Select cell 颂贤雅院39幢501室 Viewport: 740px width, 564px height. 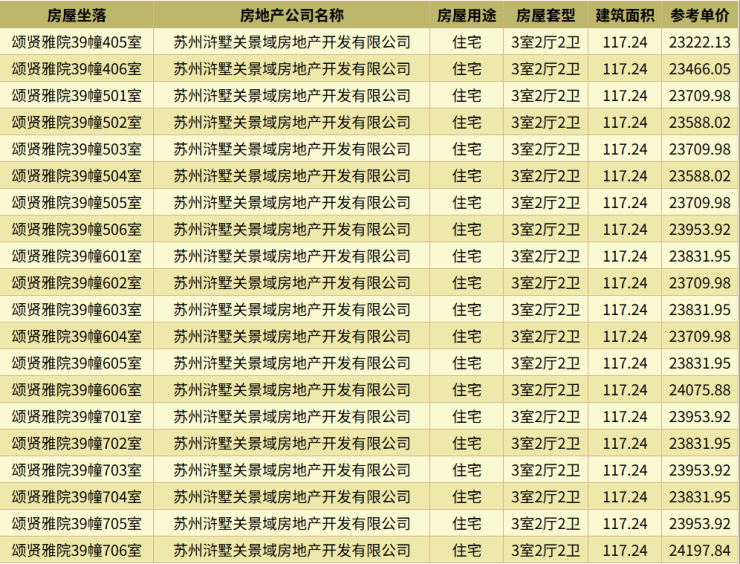76,96
